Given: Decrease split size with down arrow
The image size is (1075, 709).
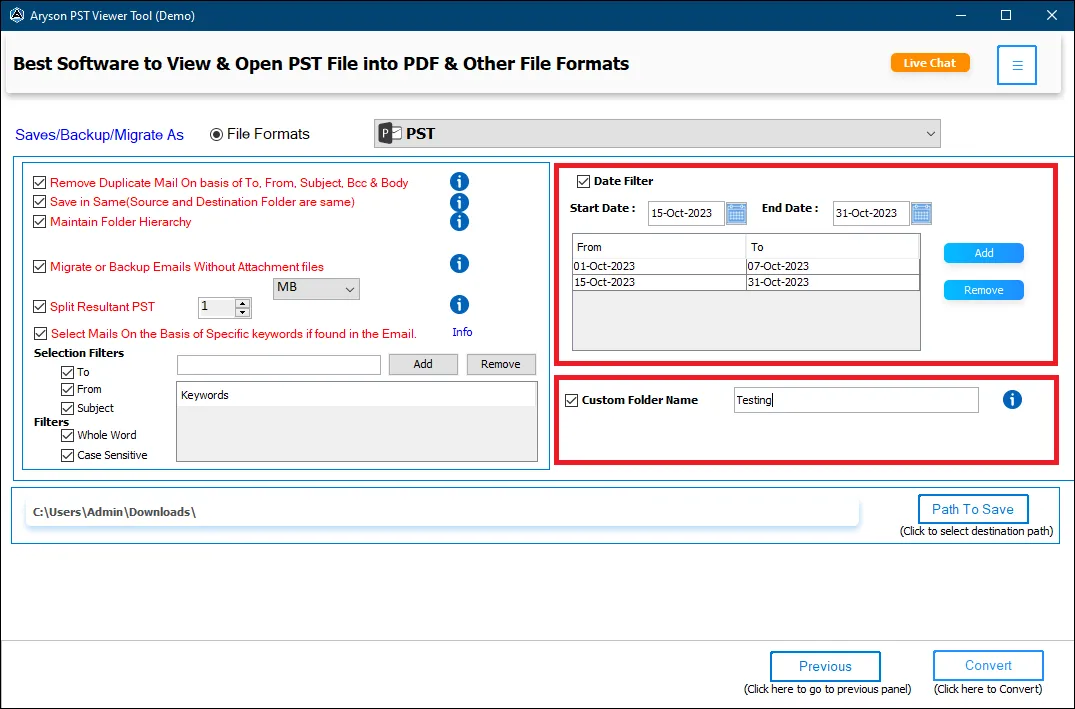Looking at the screenshot, I should click(242, 313).
